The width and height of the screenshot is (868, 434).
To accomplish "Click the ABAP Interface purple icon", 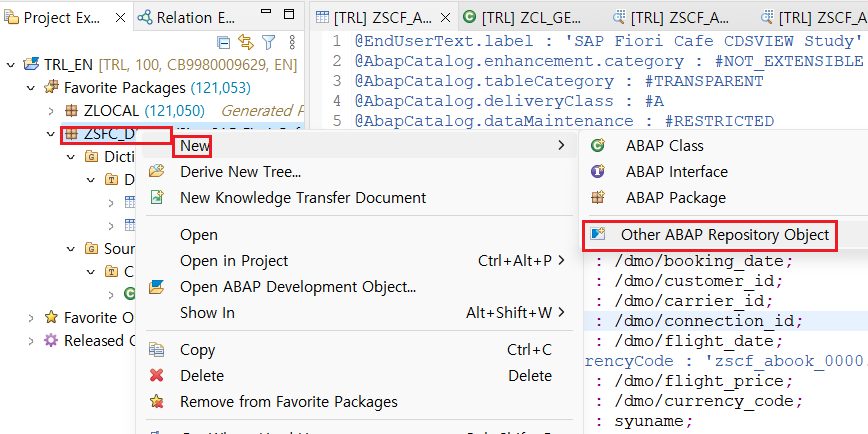I will coord(598,172).
